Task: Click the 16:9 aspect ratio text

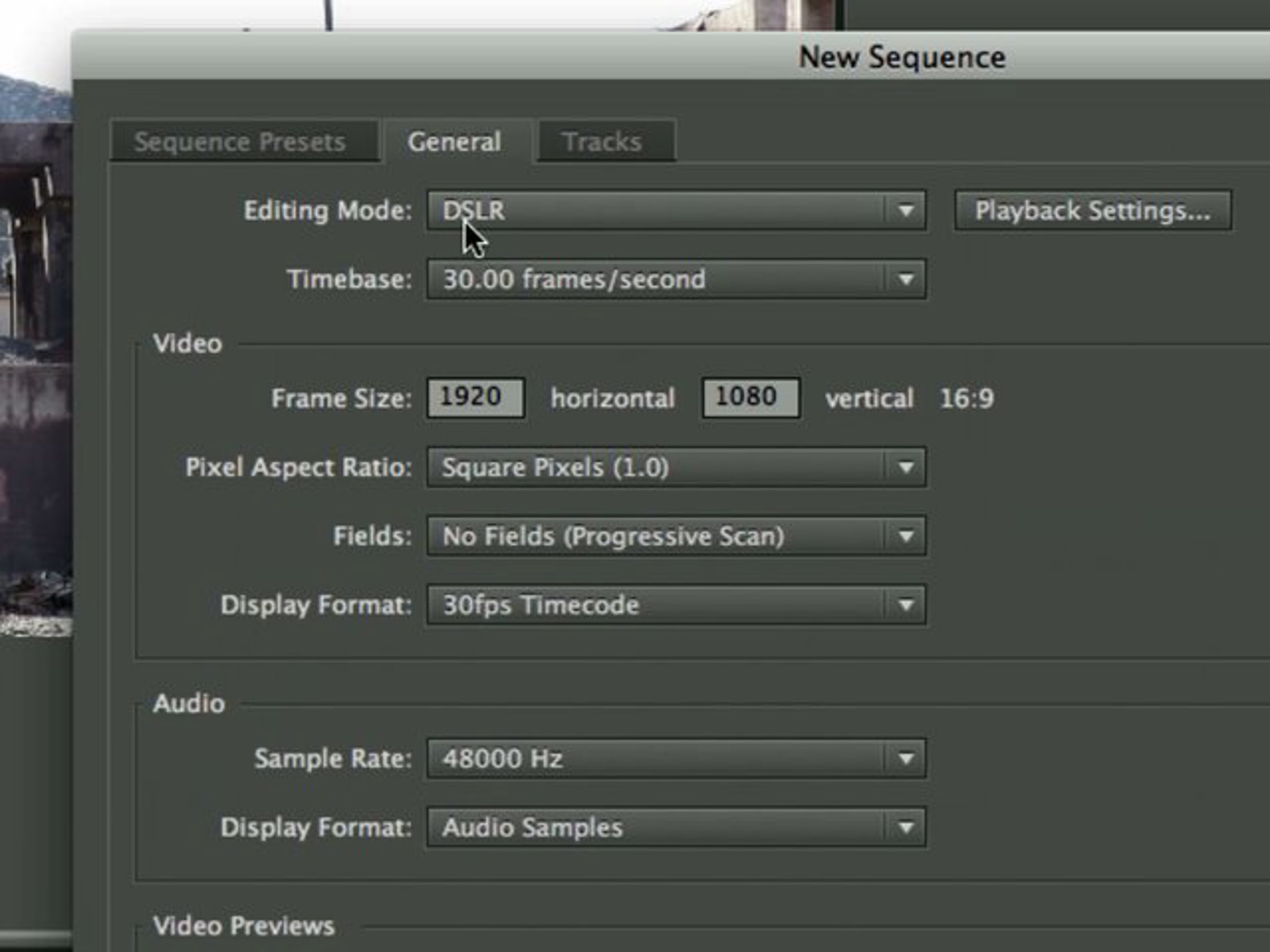Action: pyautogui.click(x=967, y=398)
